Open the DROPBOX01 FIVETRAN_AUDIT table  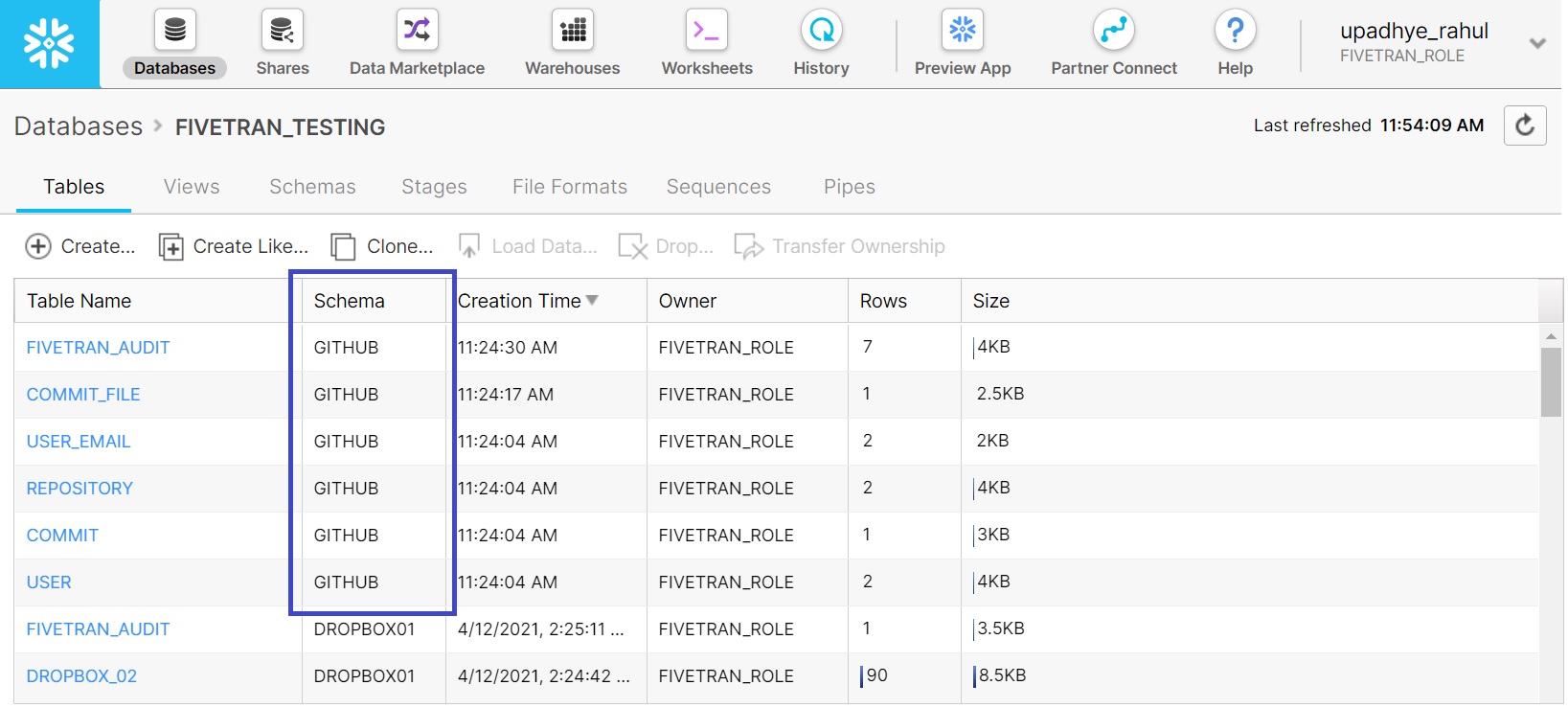98,629
